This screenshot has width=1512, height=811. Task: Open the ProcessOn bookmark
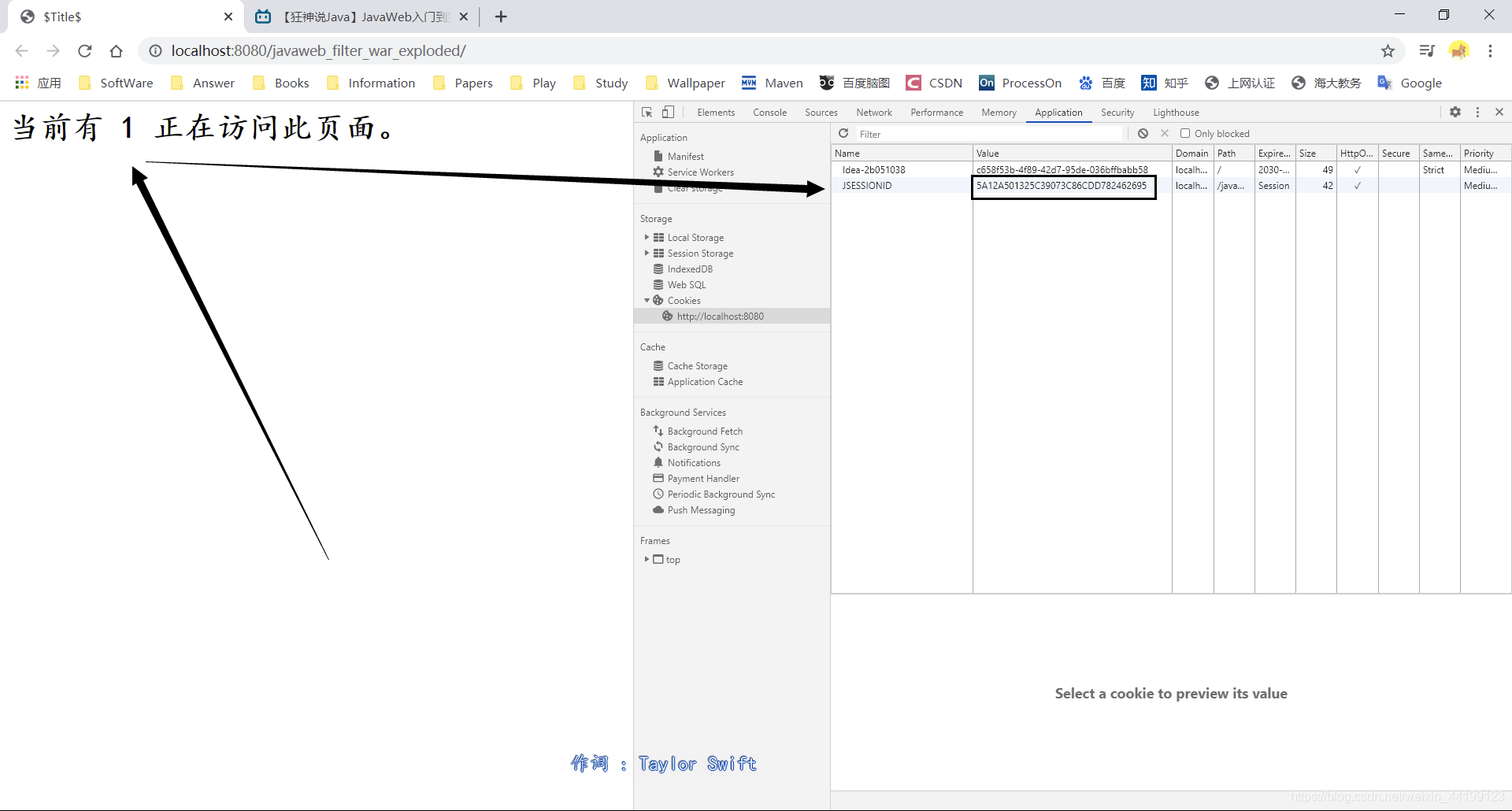[x=1020, y=83]
